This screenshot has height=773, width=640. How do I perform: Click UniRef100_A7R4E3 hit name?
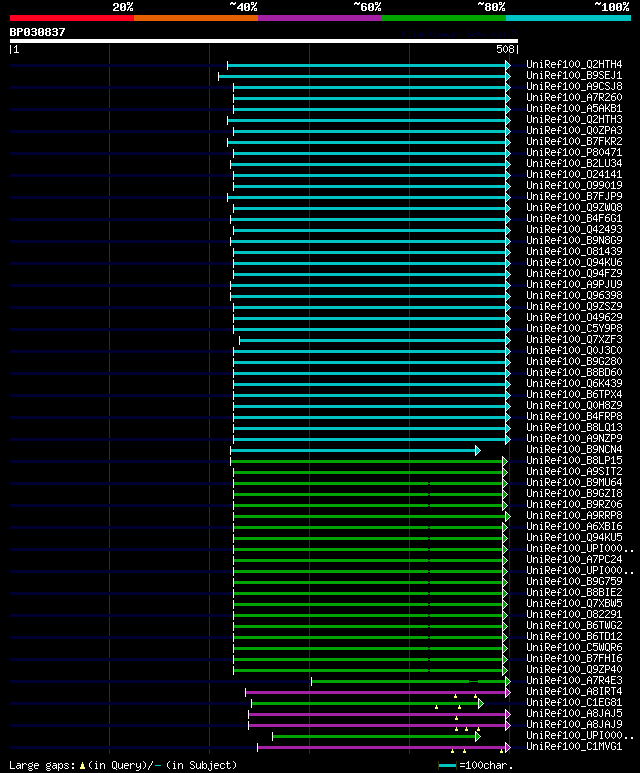click(x=574, y=680)
